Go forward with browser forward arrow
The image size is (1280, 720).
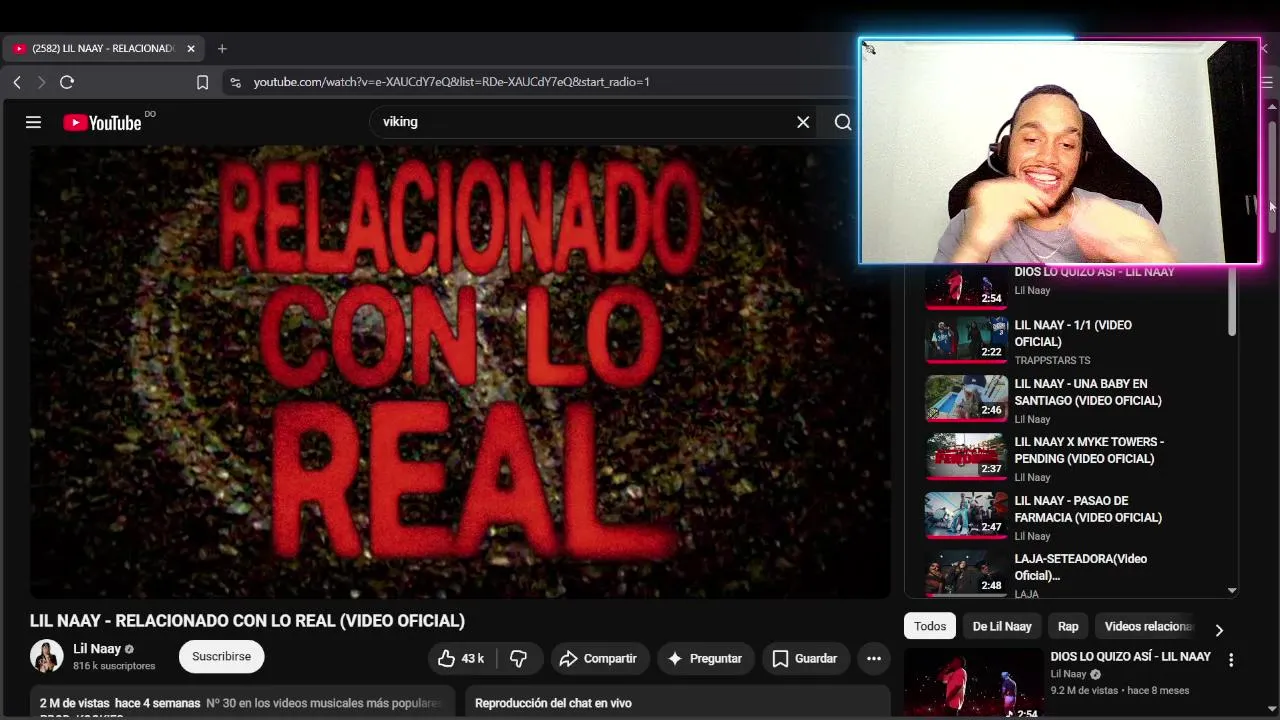click(41, 82)
